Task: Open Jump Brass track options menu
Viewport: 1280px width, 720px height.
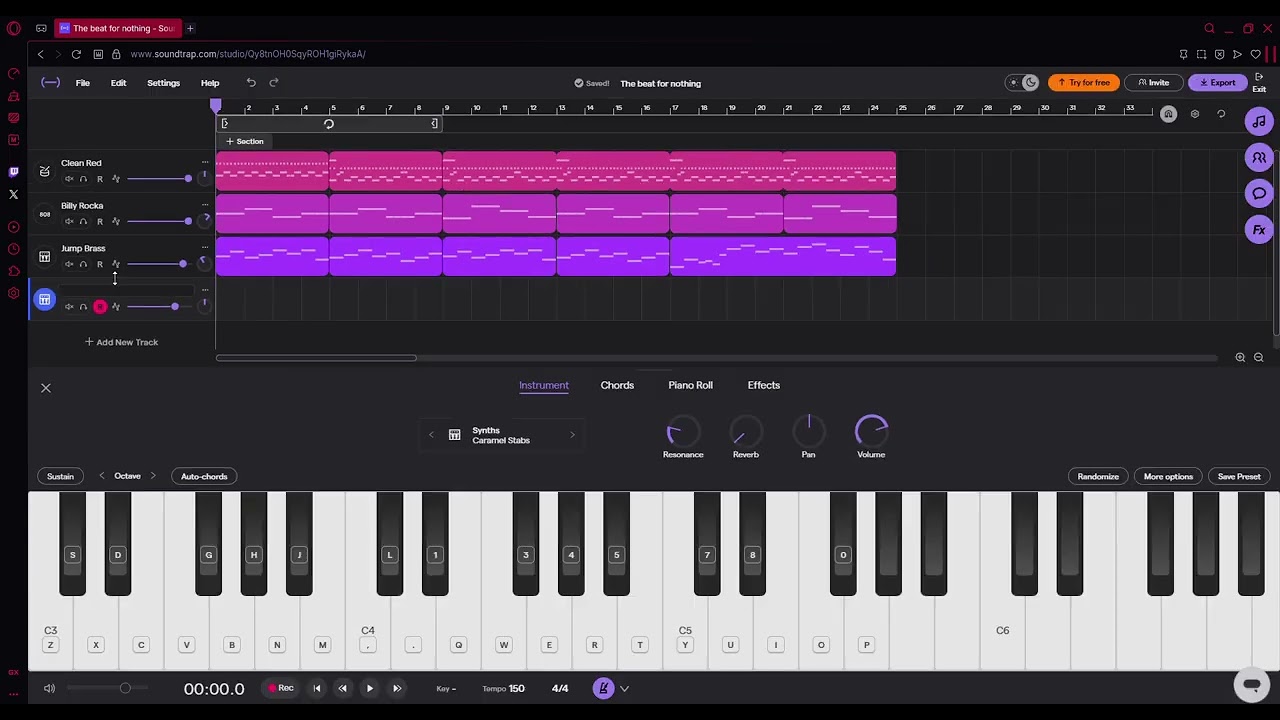Action: click(x=205, y=248)
